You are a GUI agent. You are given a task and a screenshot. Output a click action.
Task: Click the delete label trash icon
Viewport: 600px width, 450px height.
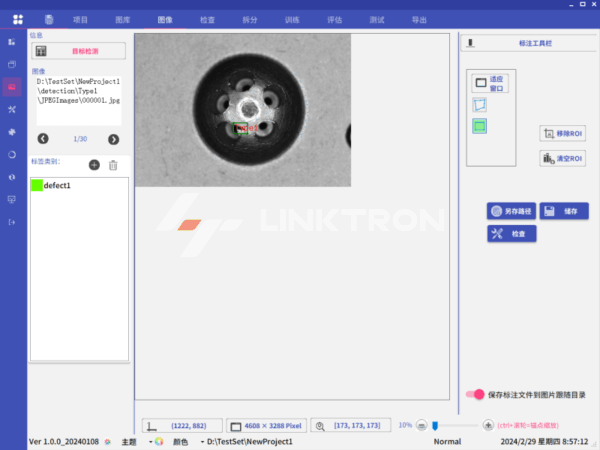(x=113, y=164)
